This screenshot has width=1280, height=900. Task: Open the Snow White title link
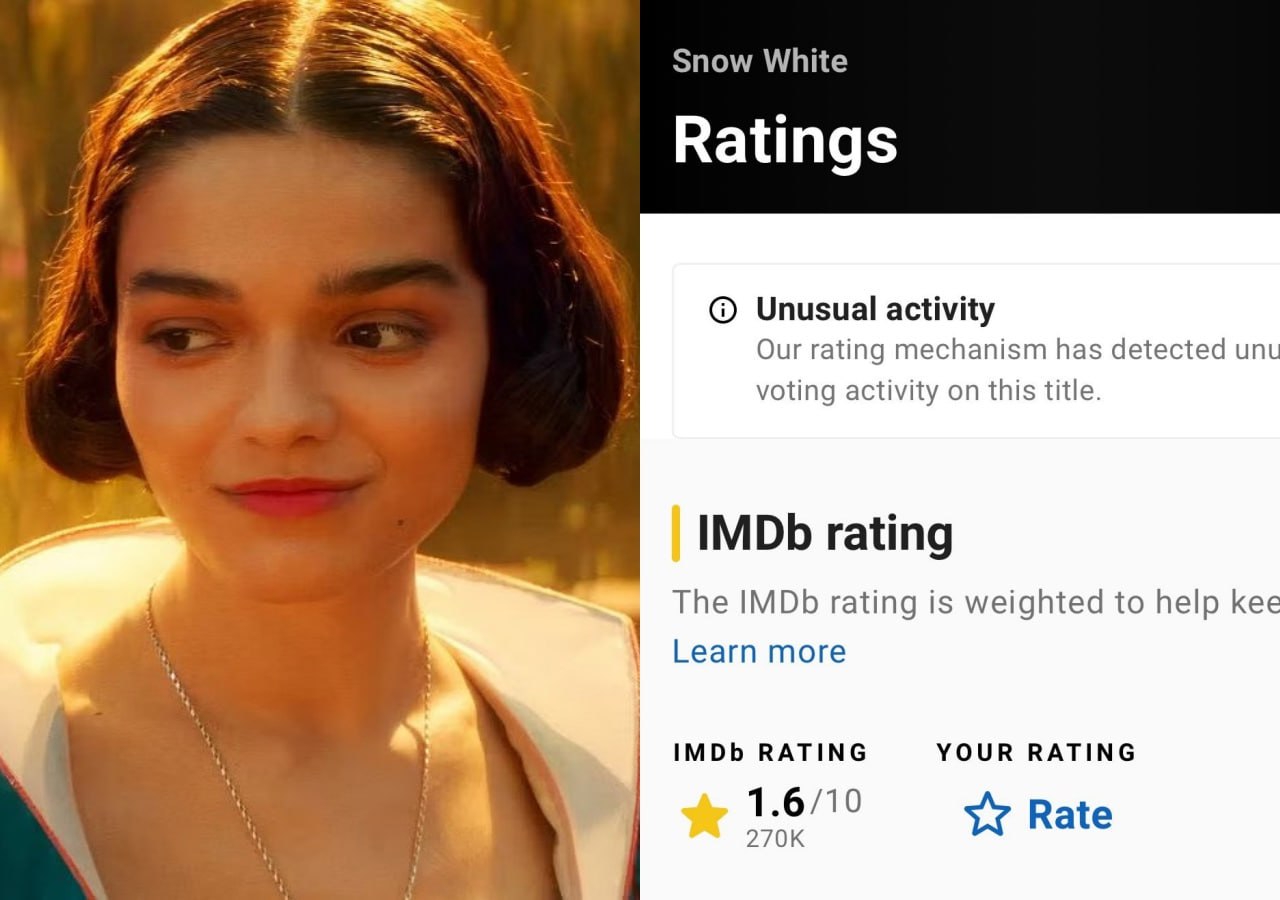click(760, 61)
